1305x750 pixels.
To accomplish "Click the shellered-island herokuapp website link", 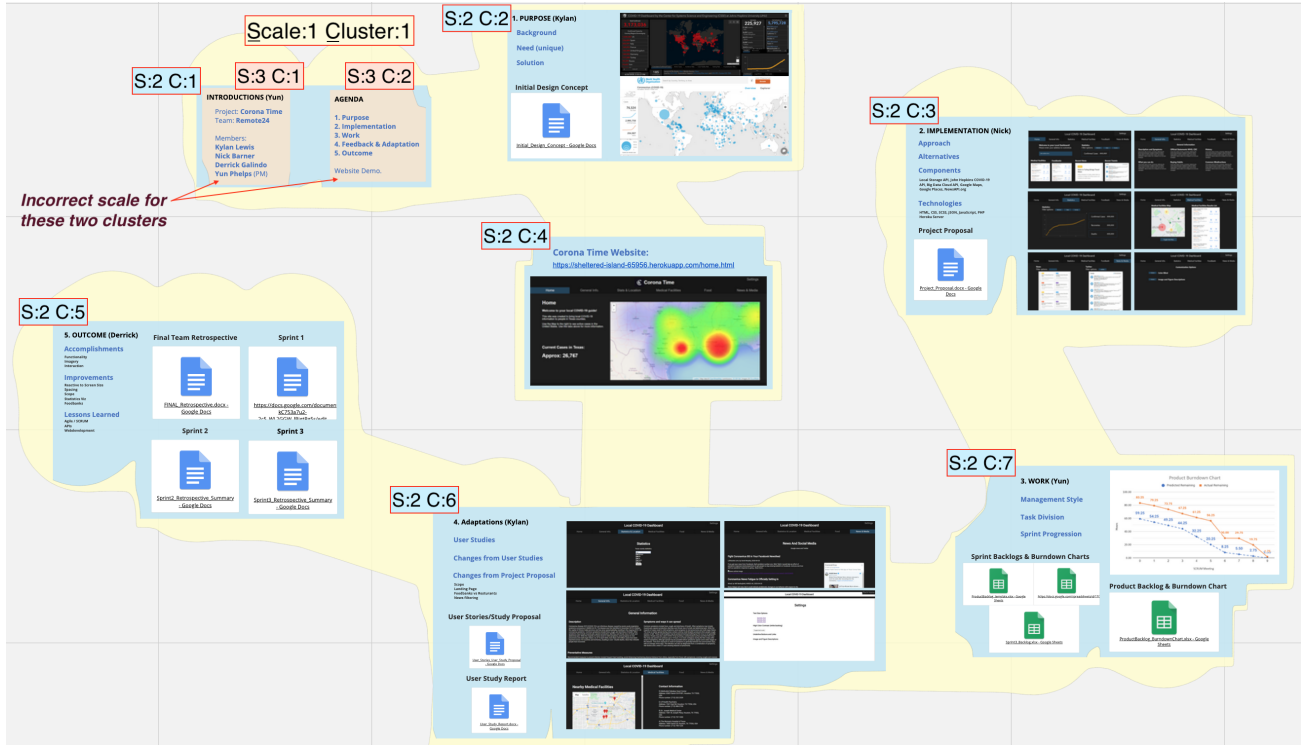I will [x=644, y=265].
